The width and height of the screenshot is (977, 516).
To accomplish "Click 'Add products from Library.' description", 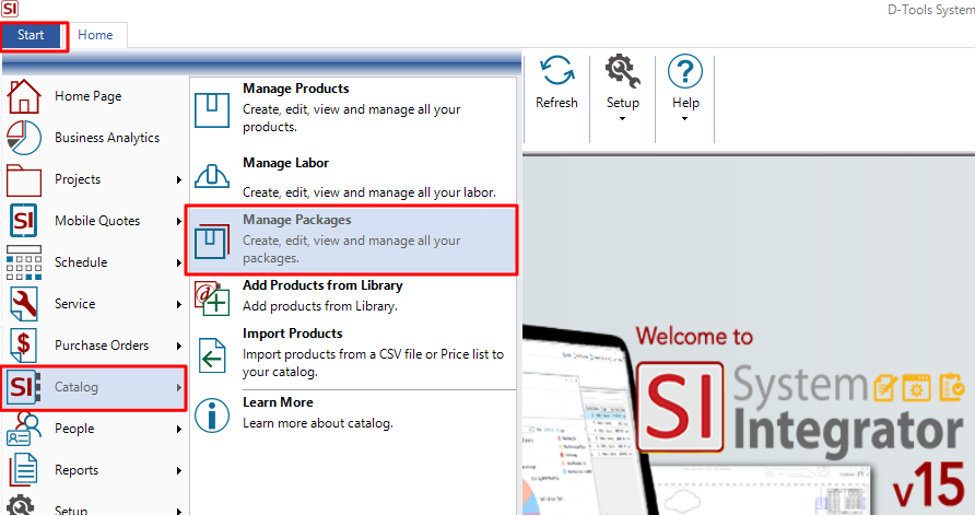I will [x=320, y=306].
